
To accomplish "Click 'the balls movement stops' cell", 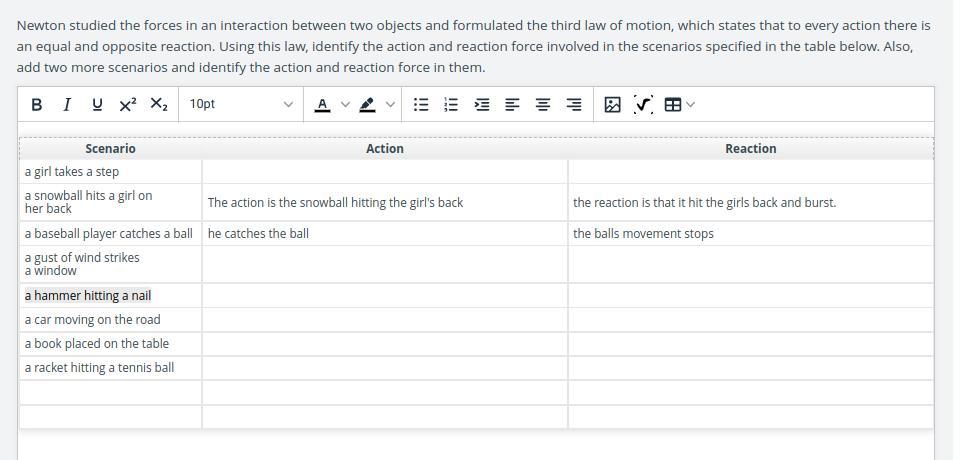I will tap(750, 233).
